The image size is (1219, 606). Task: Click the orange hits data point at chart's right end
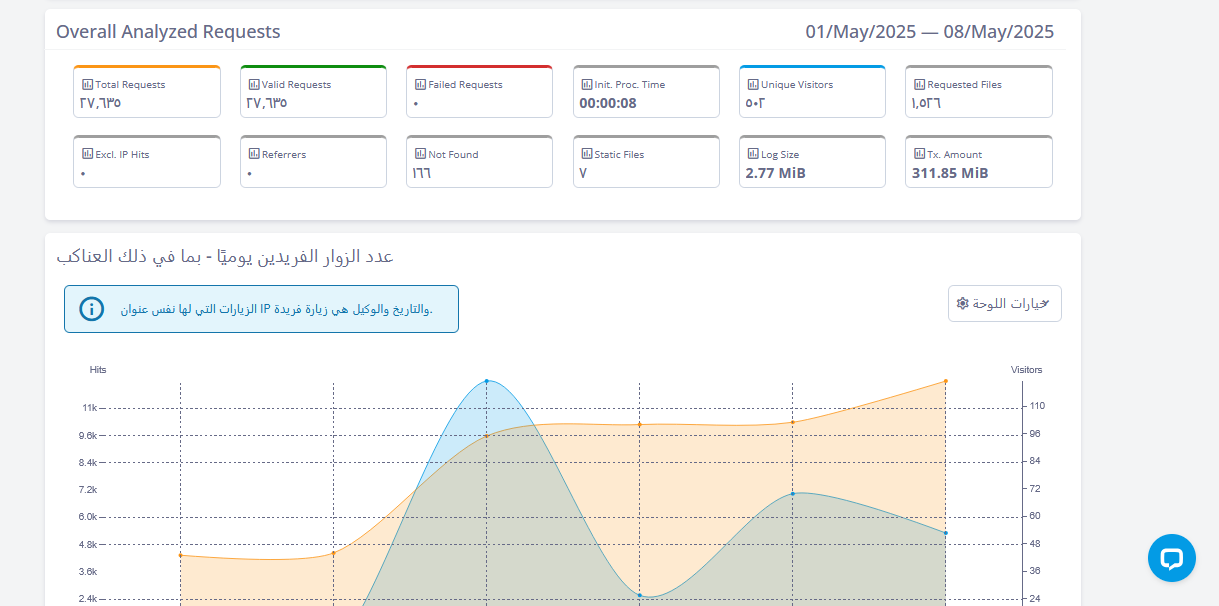point(945,381)
